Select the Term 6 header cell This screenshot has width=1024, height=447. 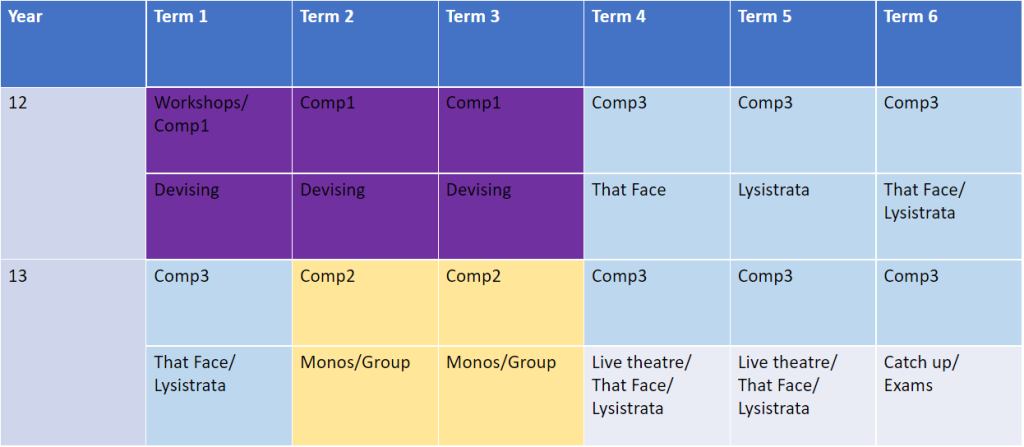pyautogui.click(x=949, y=43)
